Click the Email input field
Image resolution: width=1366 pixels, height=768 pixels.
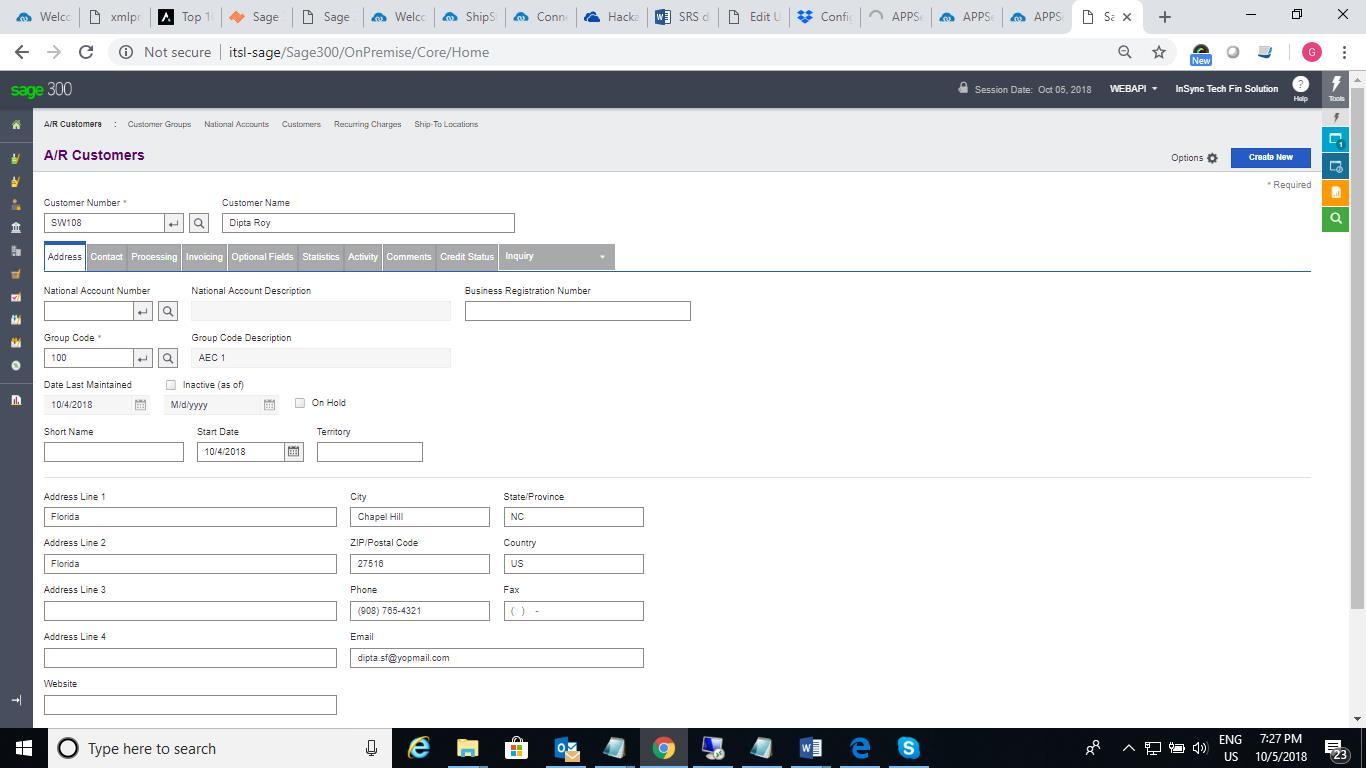click(x=496, y=658)
